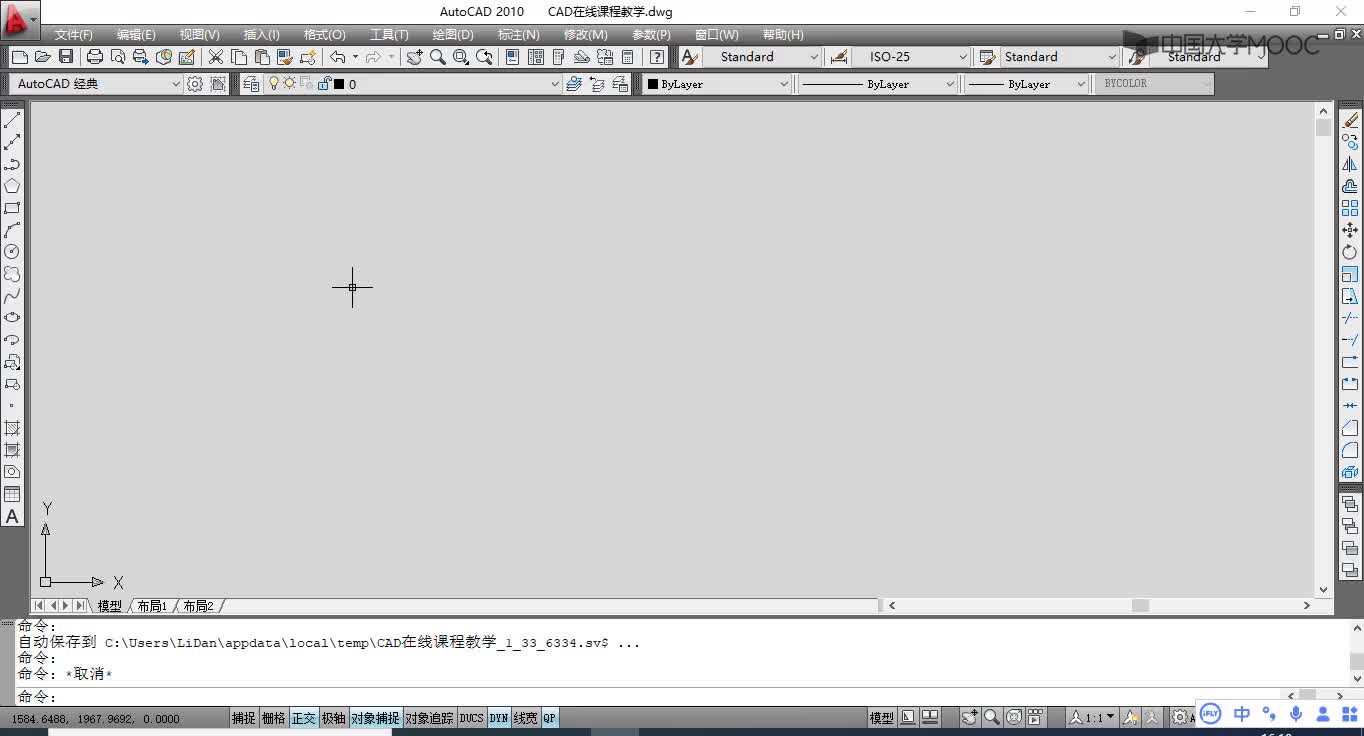Image resolution: width=1364 pixels, height=736 pixels.
Task: Toggle QP quick properties
Action: pos(550,718)
